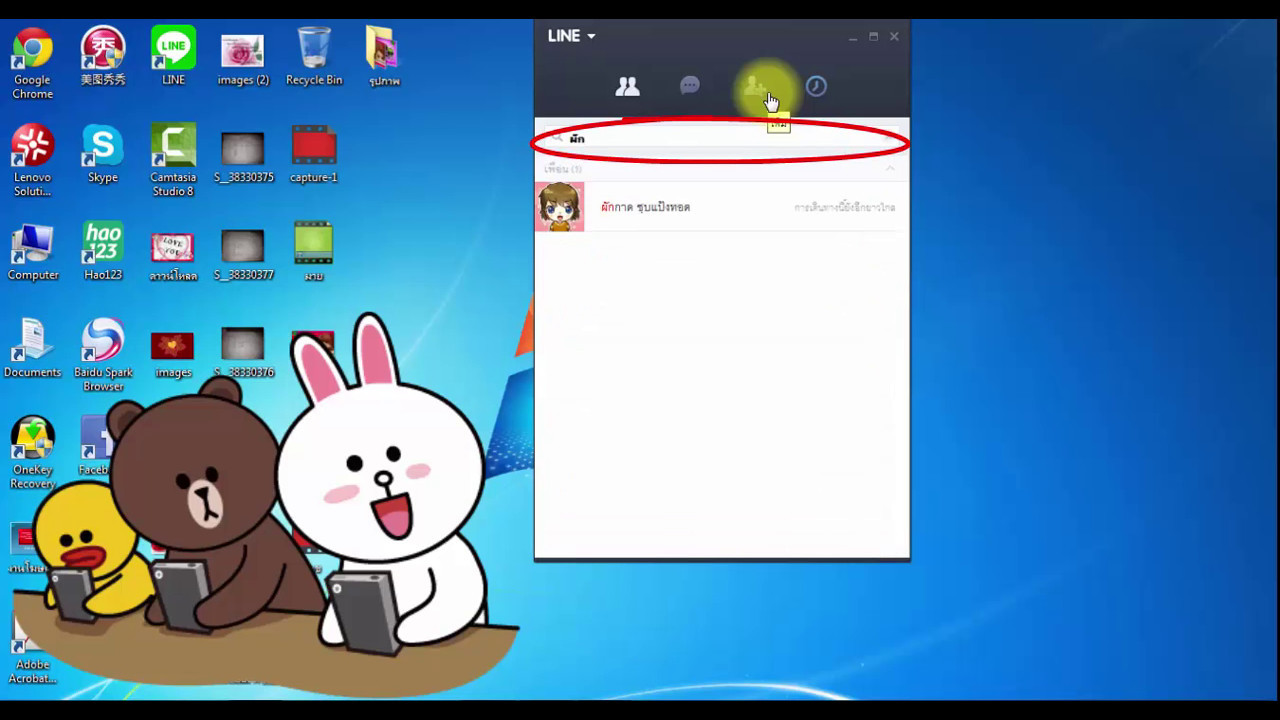
Task: Open the รูปภาพ folder on desktop
Action: [x=383, y=57]
